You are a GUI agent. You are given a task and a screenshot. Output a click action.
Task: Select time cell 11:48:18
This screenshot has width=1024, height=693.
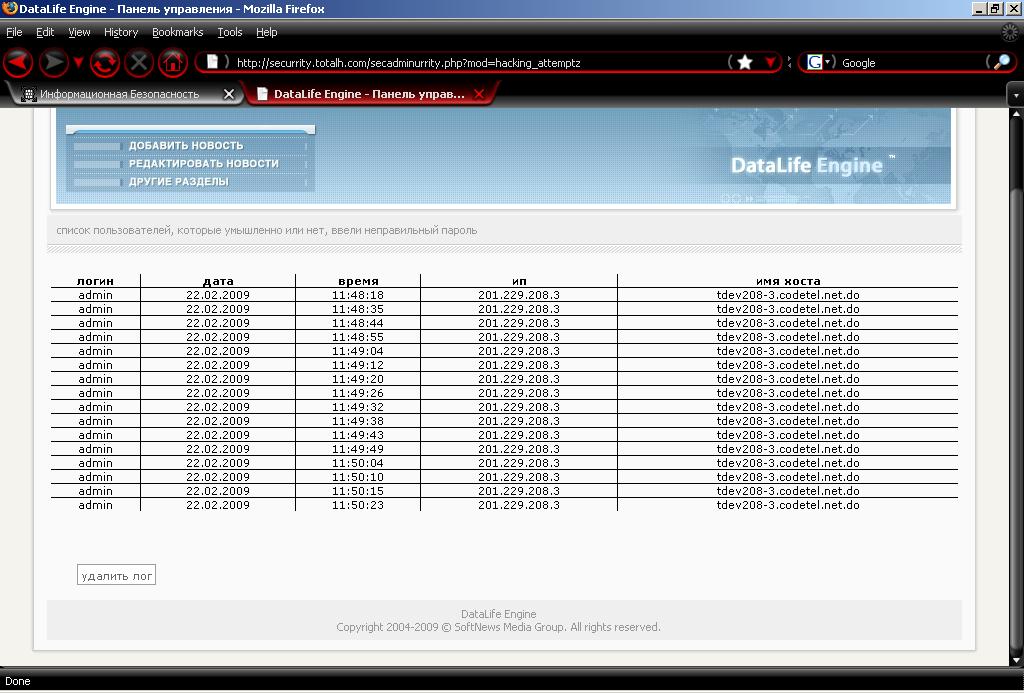point(358,295)
